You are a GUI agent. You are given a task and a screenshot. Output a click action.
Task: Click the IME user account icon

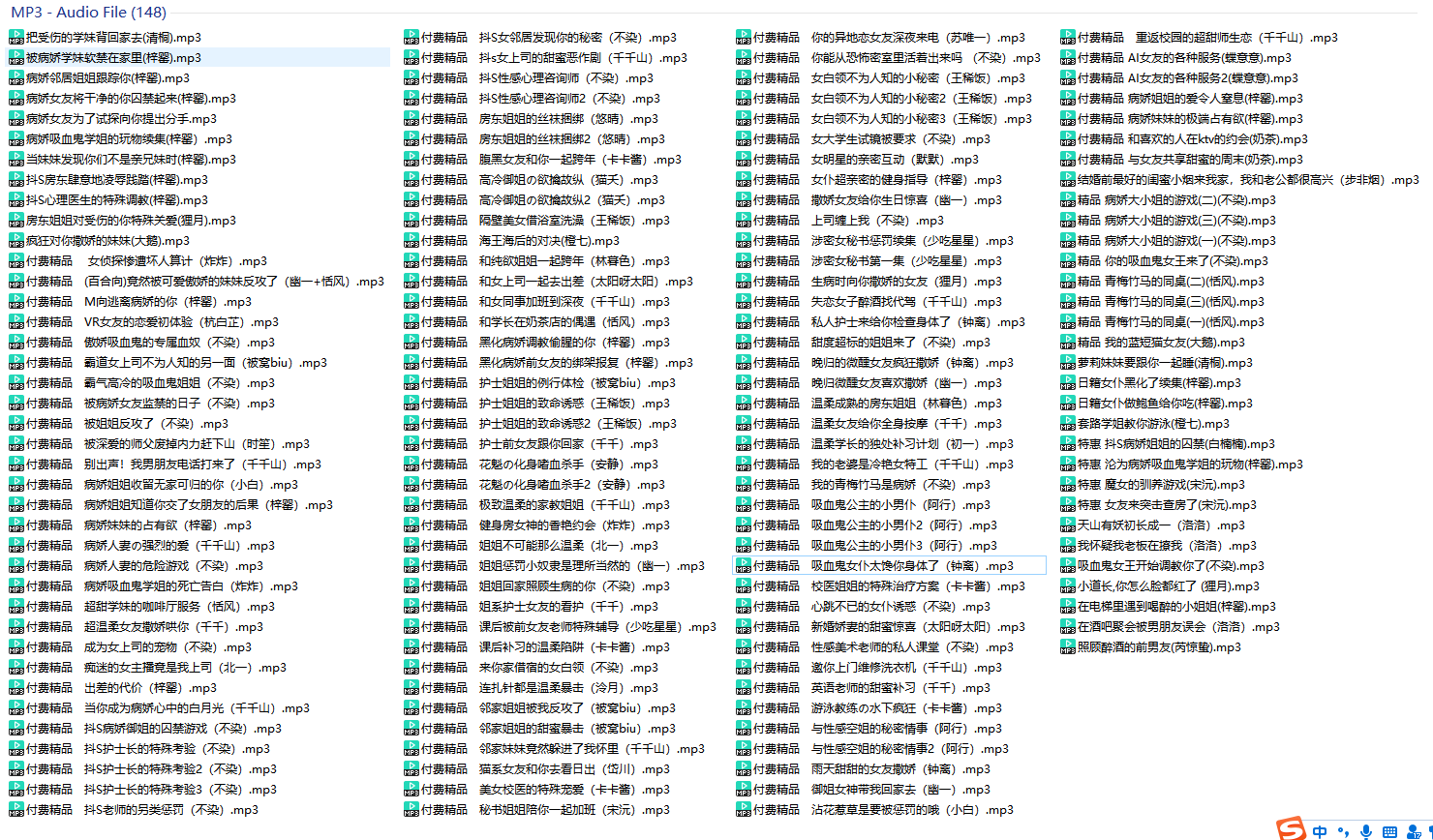pyautogui.click(x=1414, y=831)
